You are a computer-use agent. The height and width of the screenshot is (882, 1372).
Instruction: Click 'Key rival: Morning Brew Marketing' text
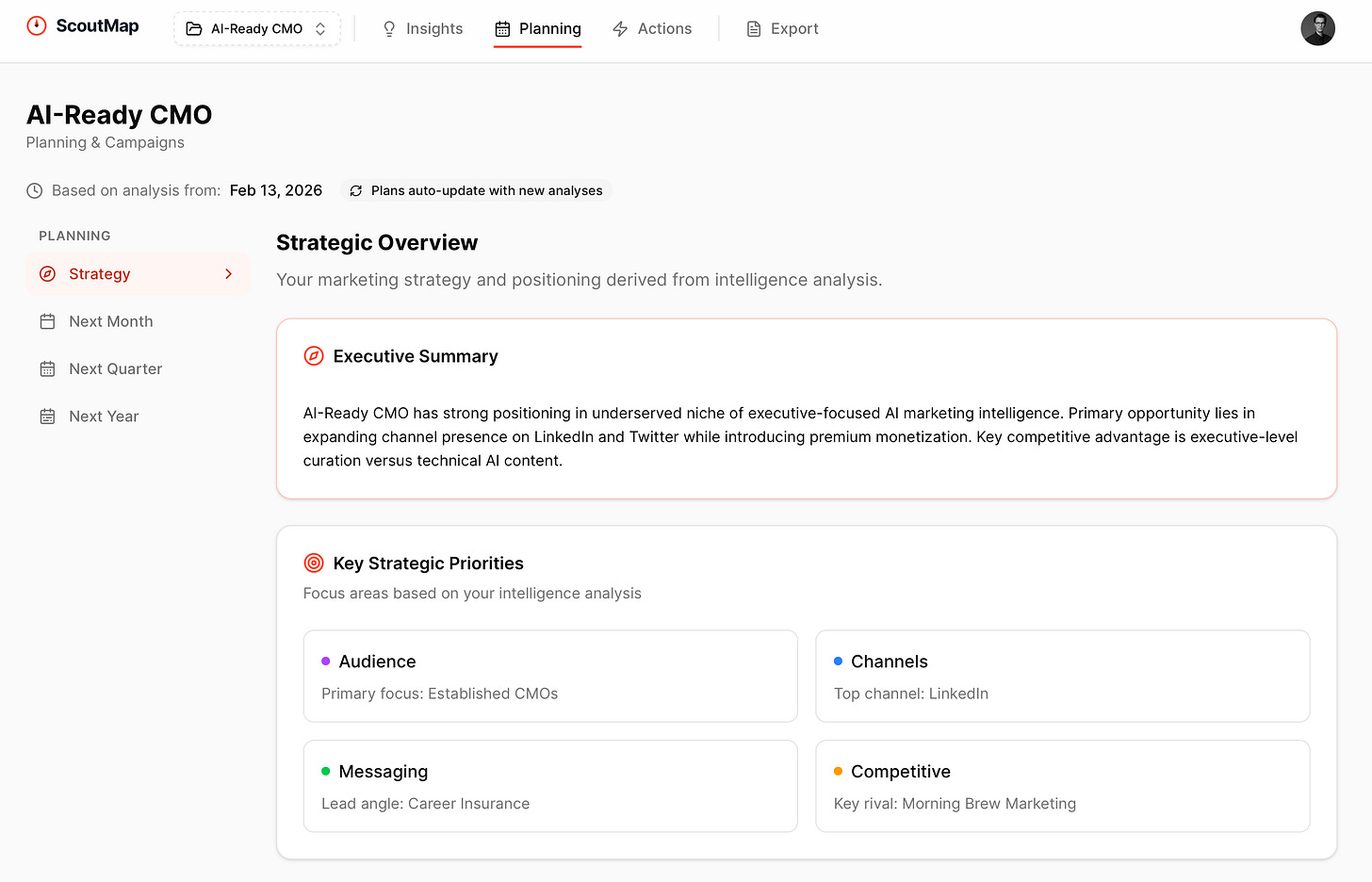coord(955,804)
